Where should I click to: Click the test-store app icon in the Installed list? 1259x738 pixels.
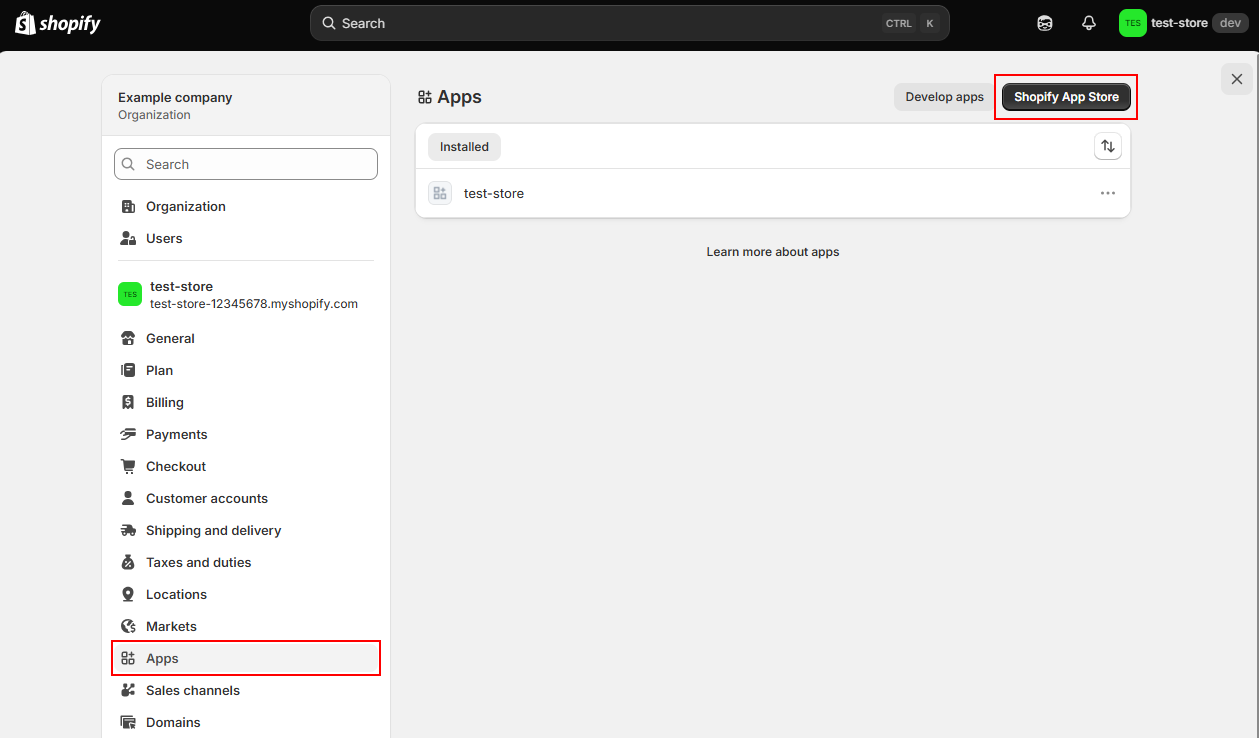pos(440,193)
